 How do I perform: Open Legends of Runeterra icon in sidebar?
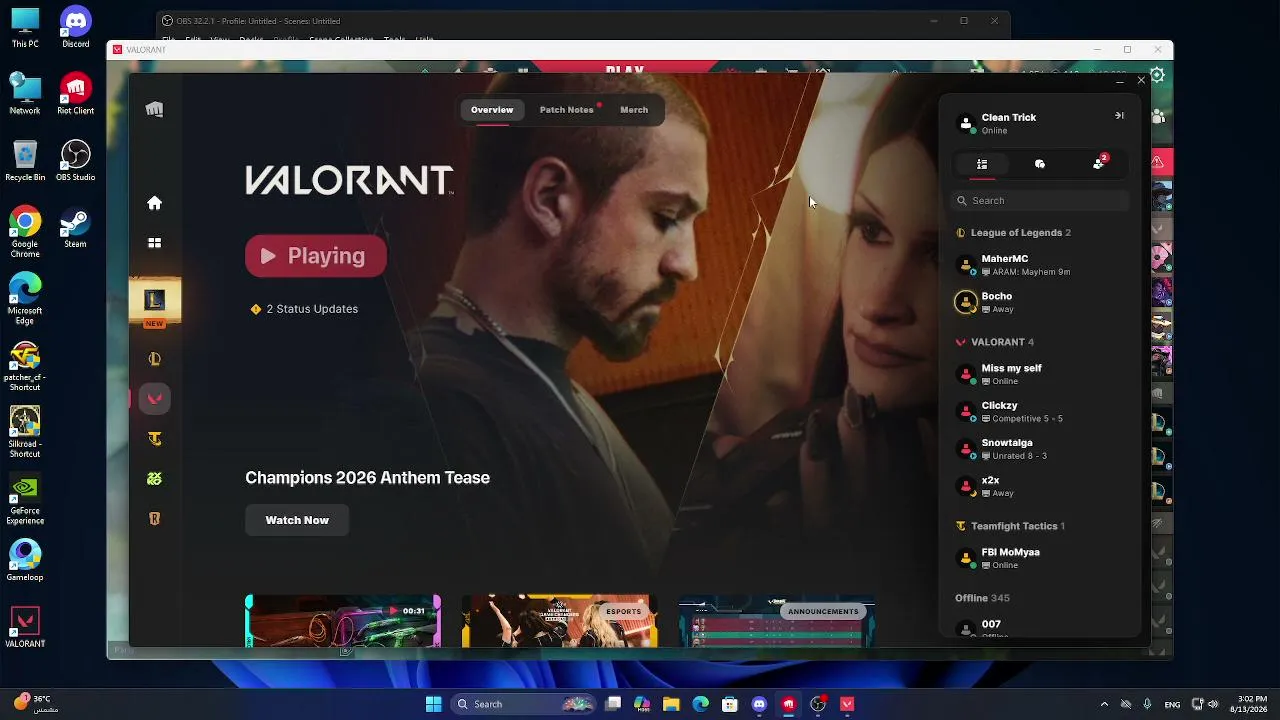point(154,519)
